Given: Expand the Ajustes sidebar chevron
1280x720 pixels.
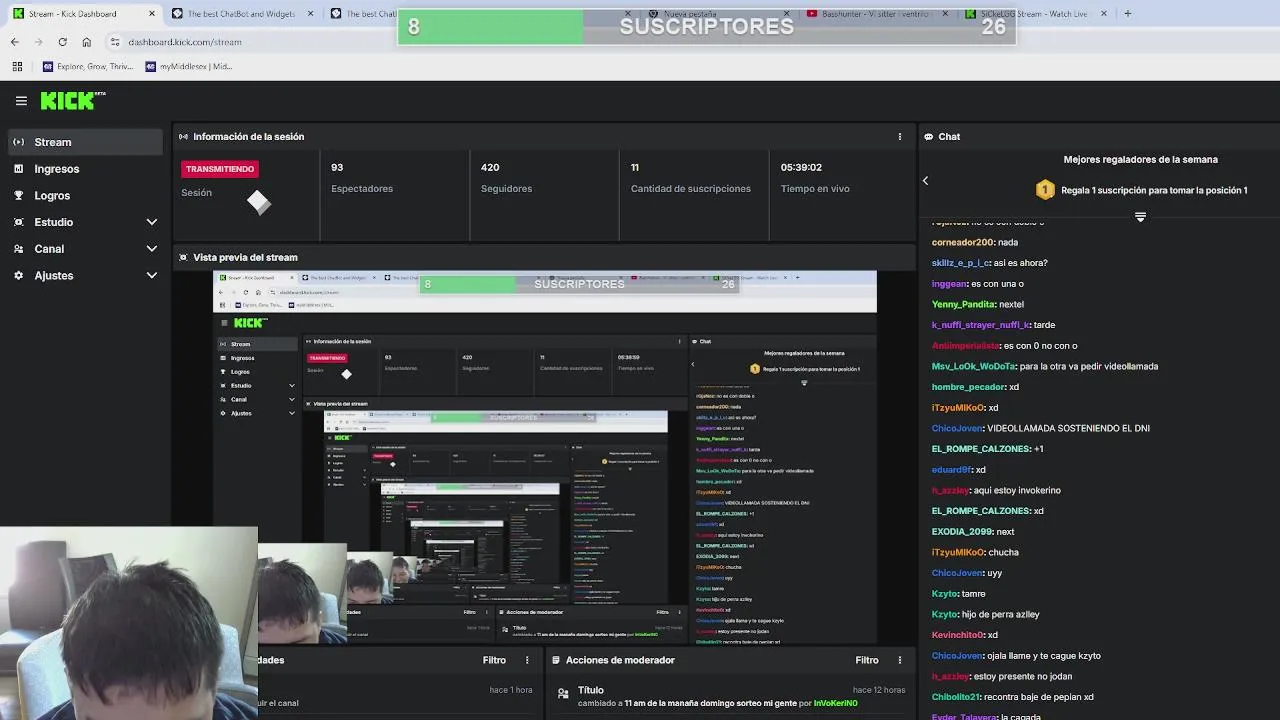Looking at the screenshot, I should point(152,275).
